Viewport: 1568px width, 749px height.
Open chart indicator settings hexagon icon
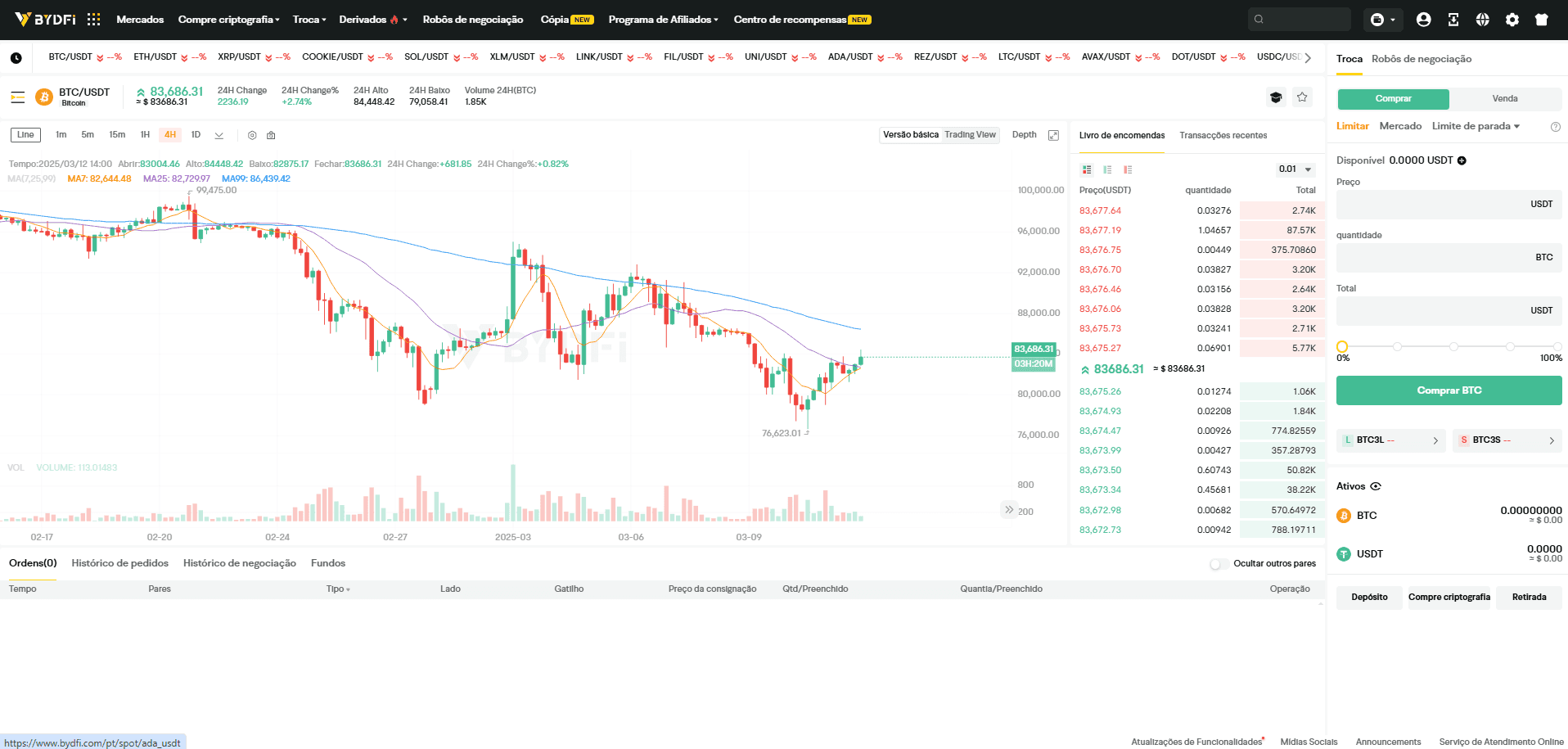(252, 135)
